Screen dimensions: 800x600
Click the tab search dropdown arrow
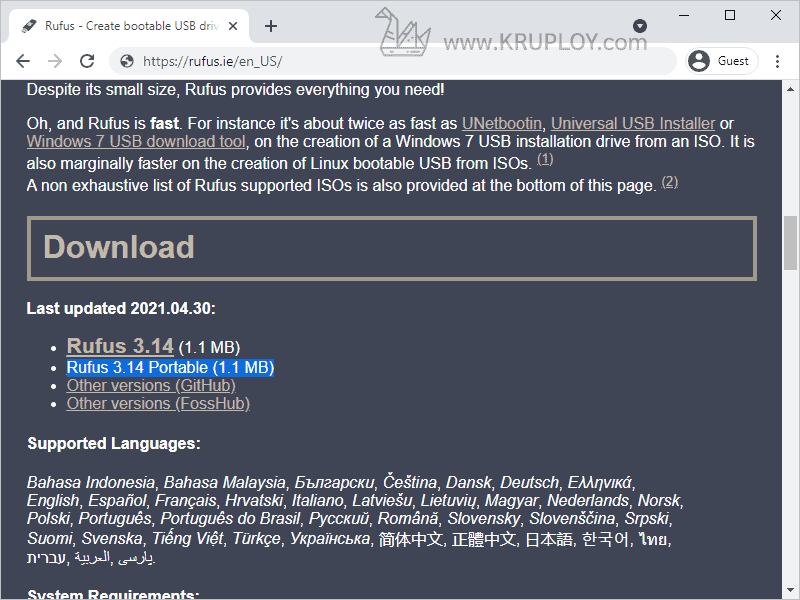[x=640, y=26]
